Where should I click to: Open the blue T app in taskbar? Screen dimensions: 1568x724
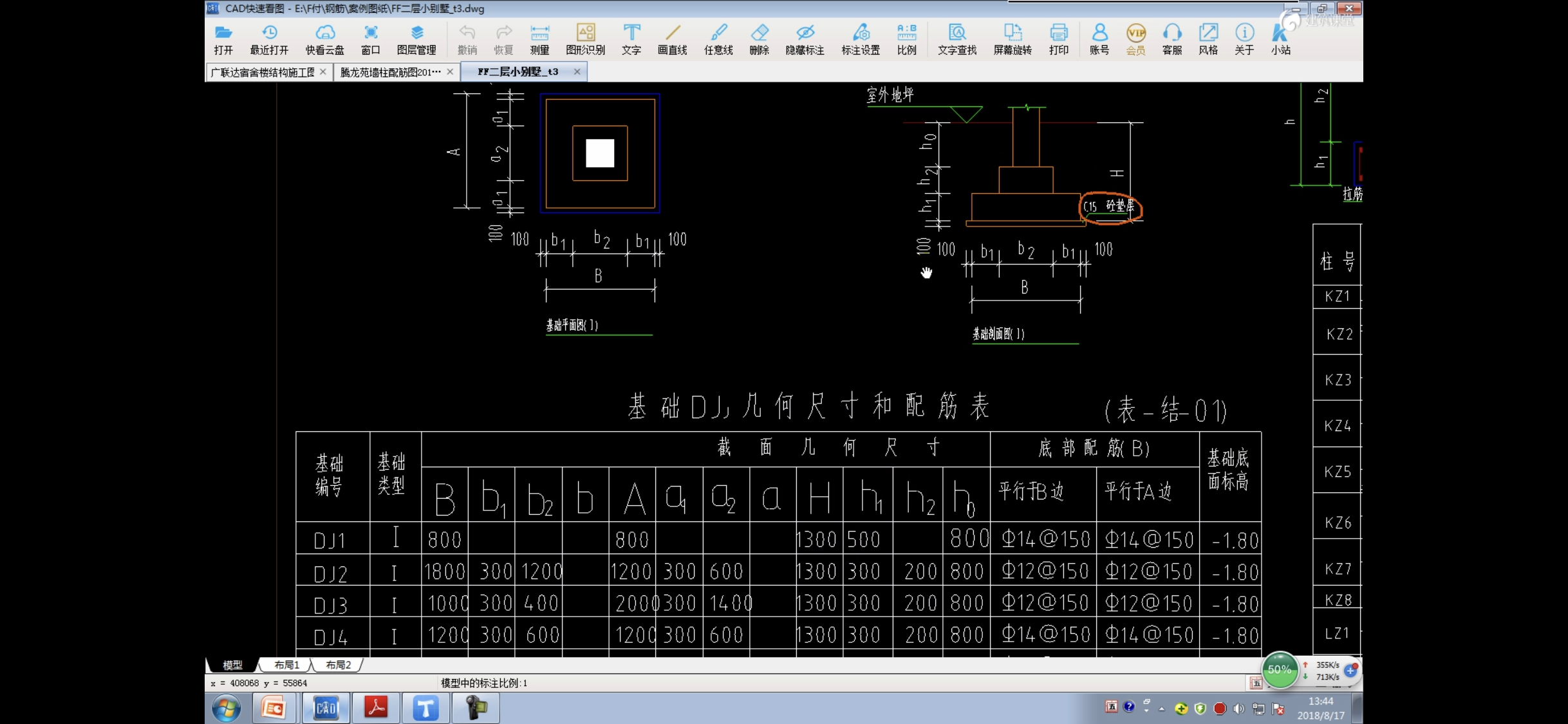tap(425, 709)
